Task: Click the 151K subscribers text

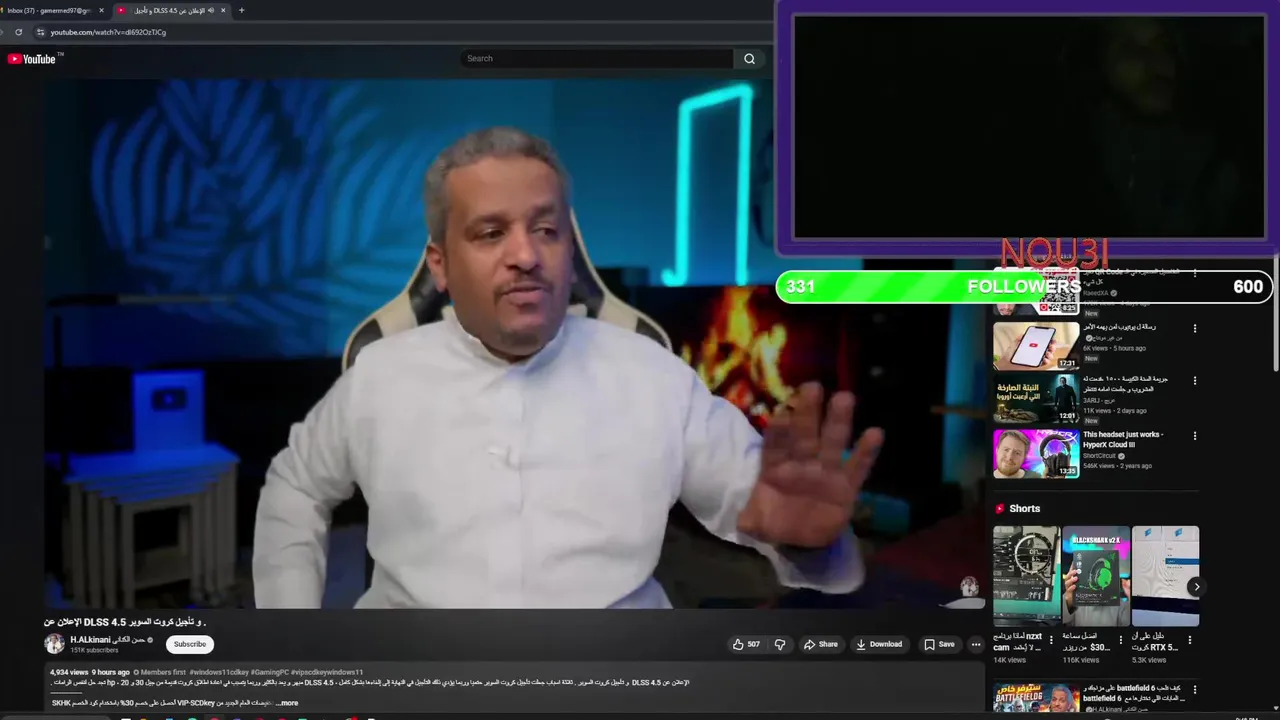Action: pyautogui.click(x=94, y=650)
